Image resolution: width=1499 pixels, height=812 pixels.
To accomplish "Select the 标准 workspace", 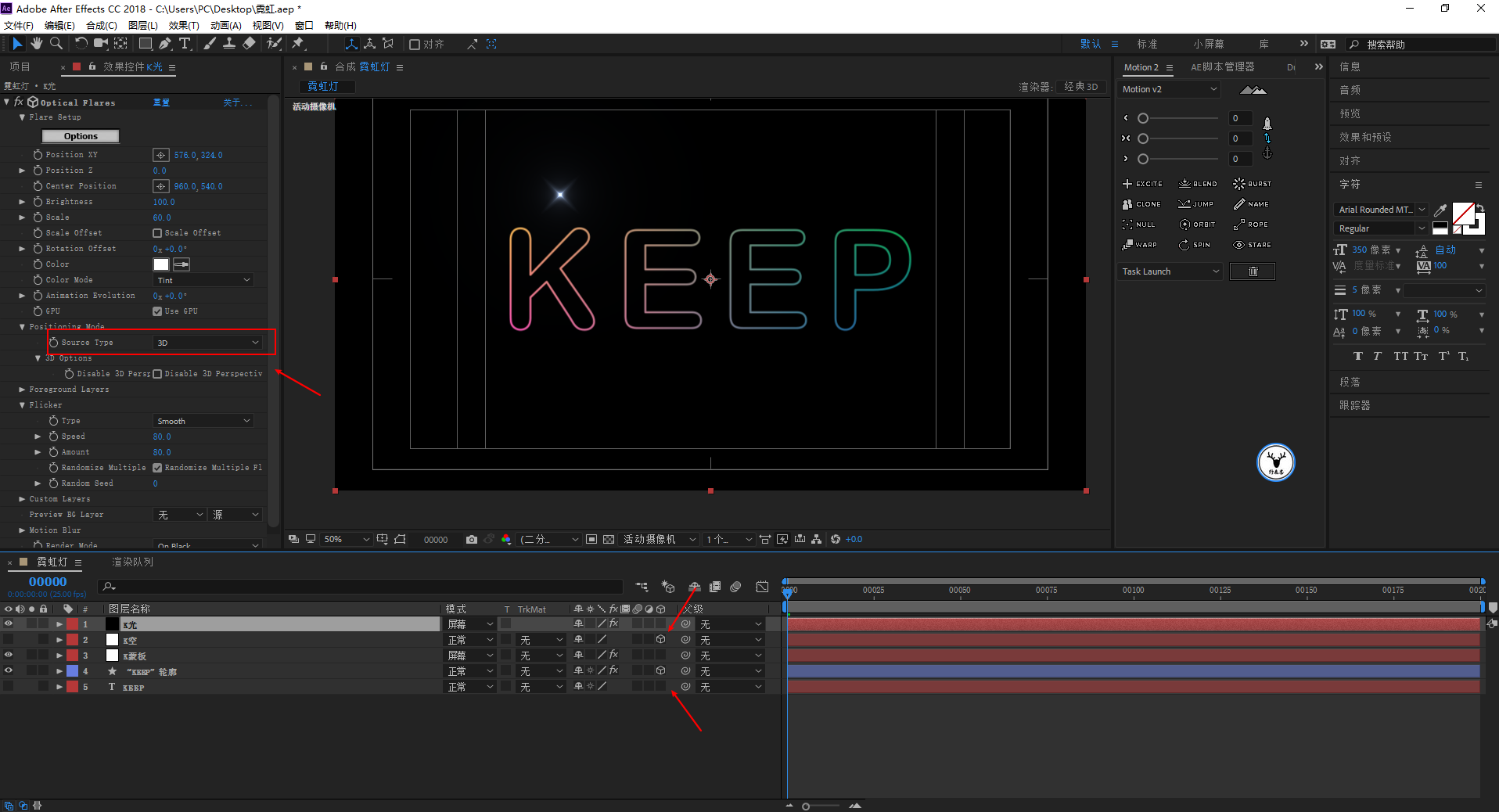I will [1147, 45].
